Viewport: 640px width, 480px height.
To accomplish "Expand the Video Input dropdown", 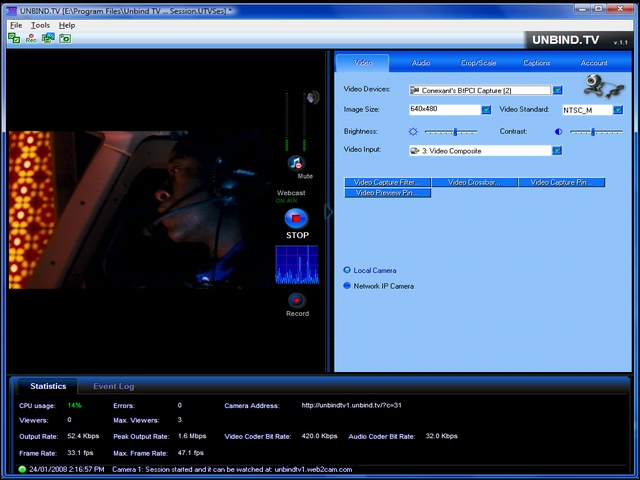I will click(557, 151).
